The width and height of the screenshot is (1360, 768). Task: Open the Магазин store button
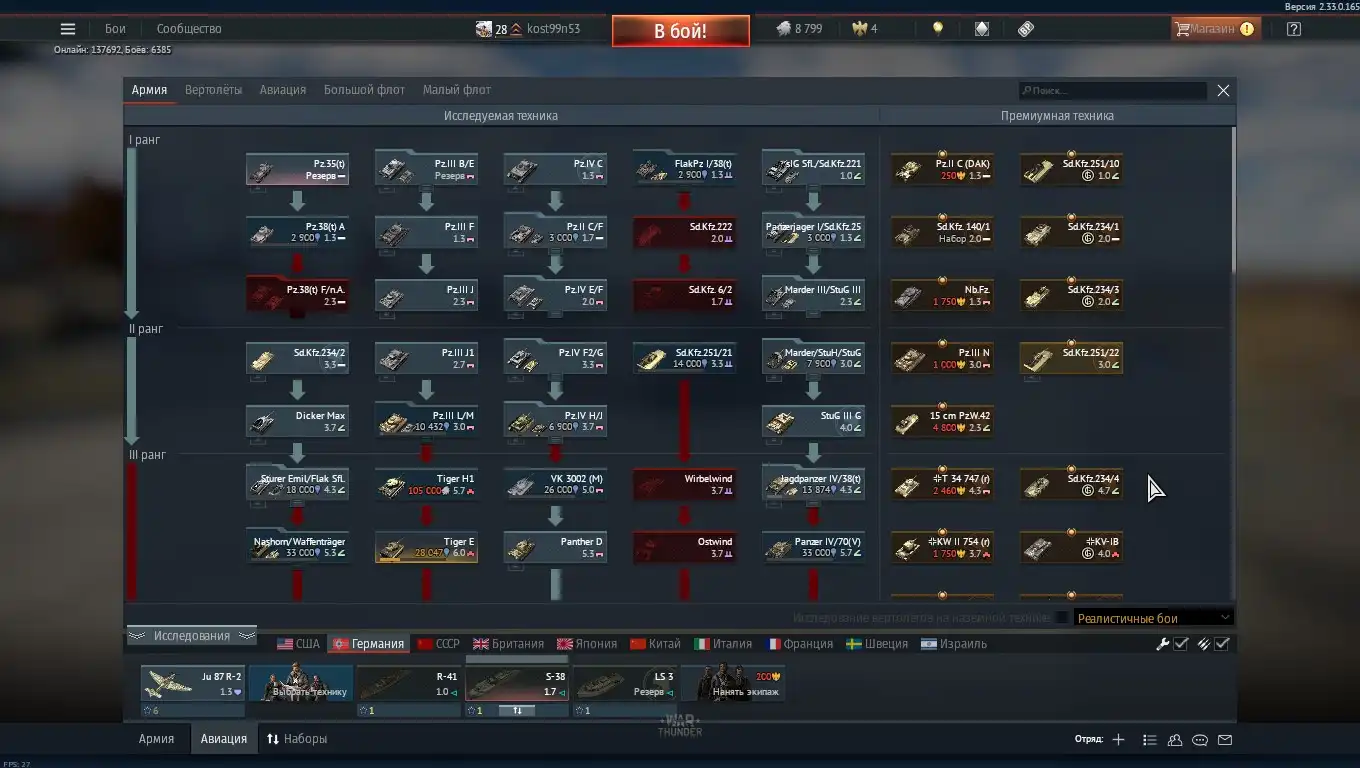(x=1215, y=29)
